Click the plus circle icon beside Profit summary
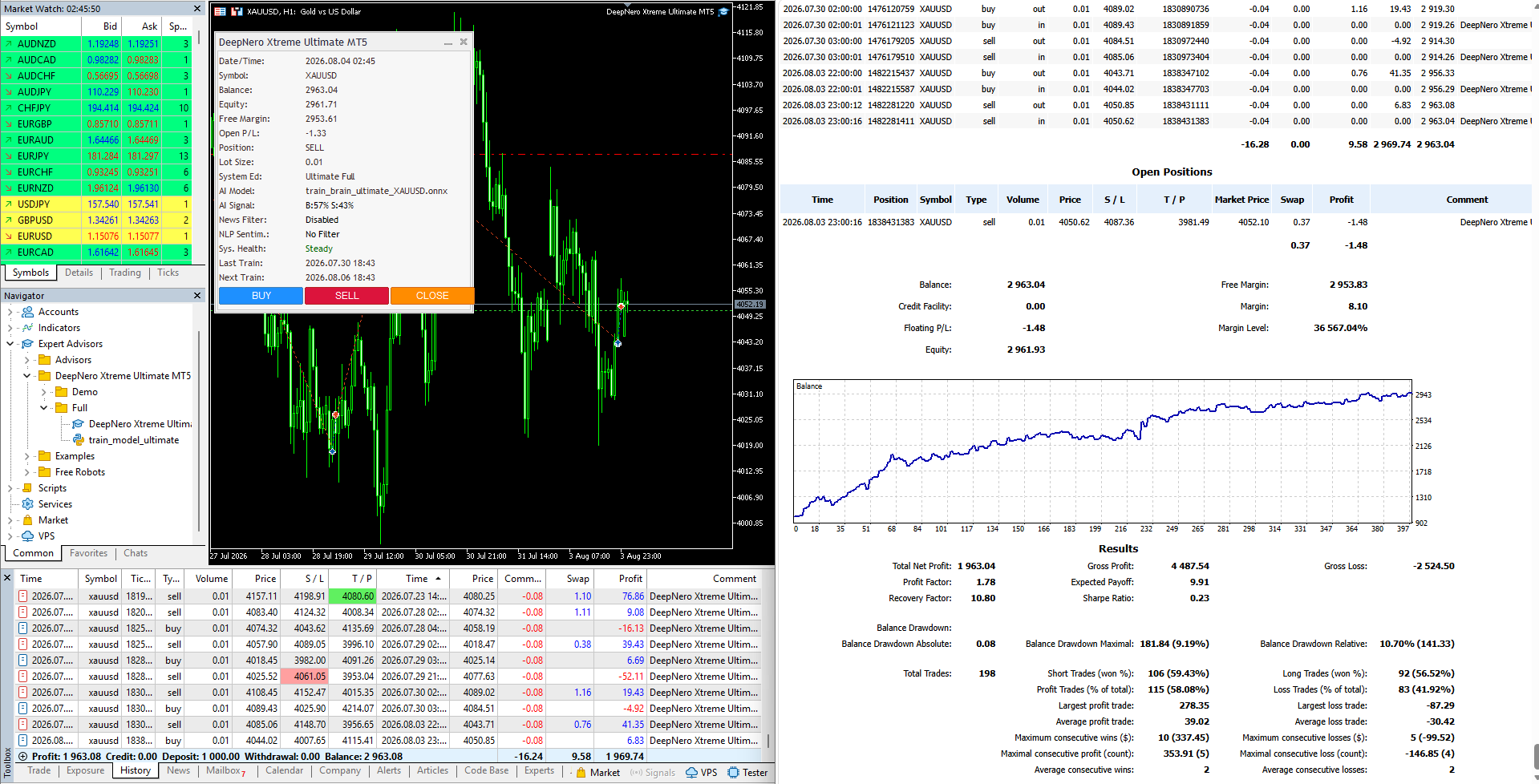The height and width of the screenshot is (784, 1539). (23, 757)
